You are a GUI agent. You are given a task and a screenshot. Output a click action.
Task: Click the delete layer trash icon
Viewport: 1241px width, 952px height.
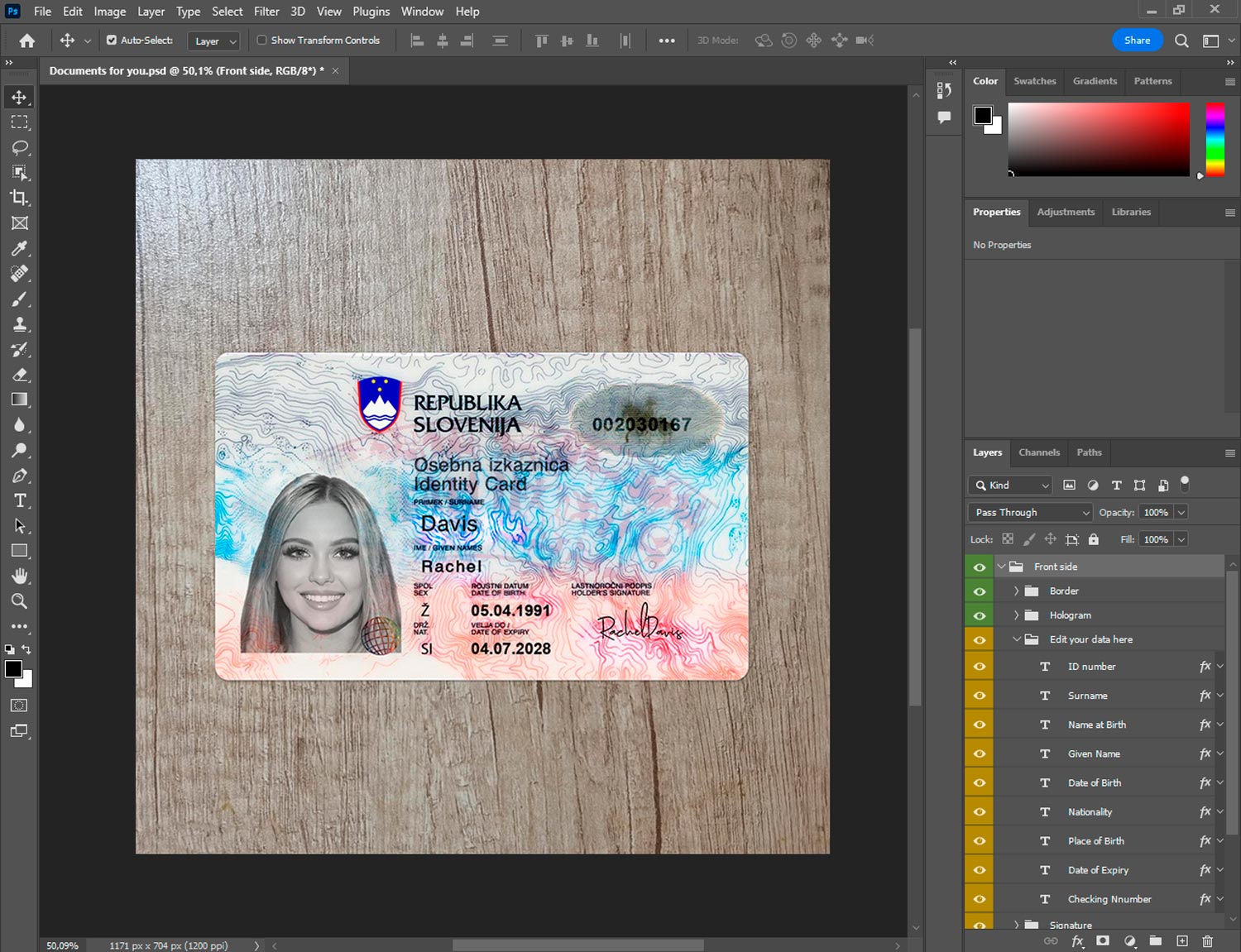coord(1207,941)
